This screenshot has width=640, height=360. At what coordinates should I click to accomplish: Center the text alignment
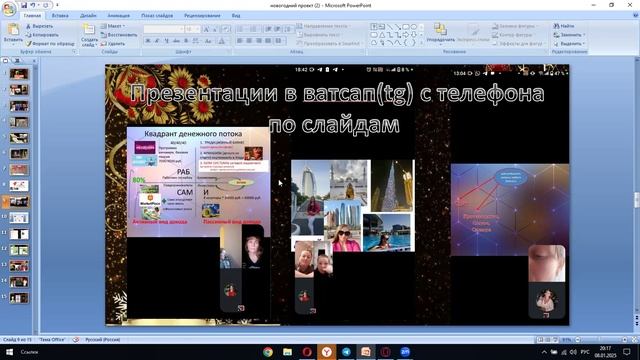click(249, 41)
